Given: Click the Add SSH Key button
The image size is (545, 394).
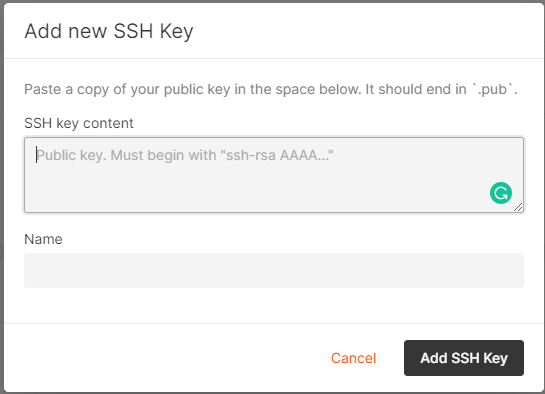Looking at the screenshot, I should 464,358.
